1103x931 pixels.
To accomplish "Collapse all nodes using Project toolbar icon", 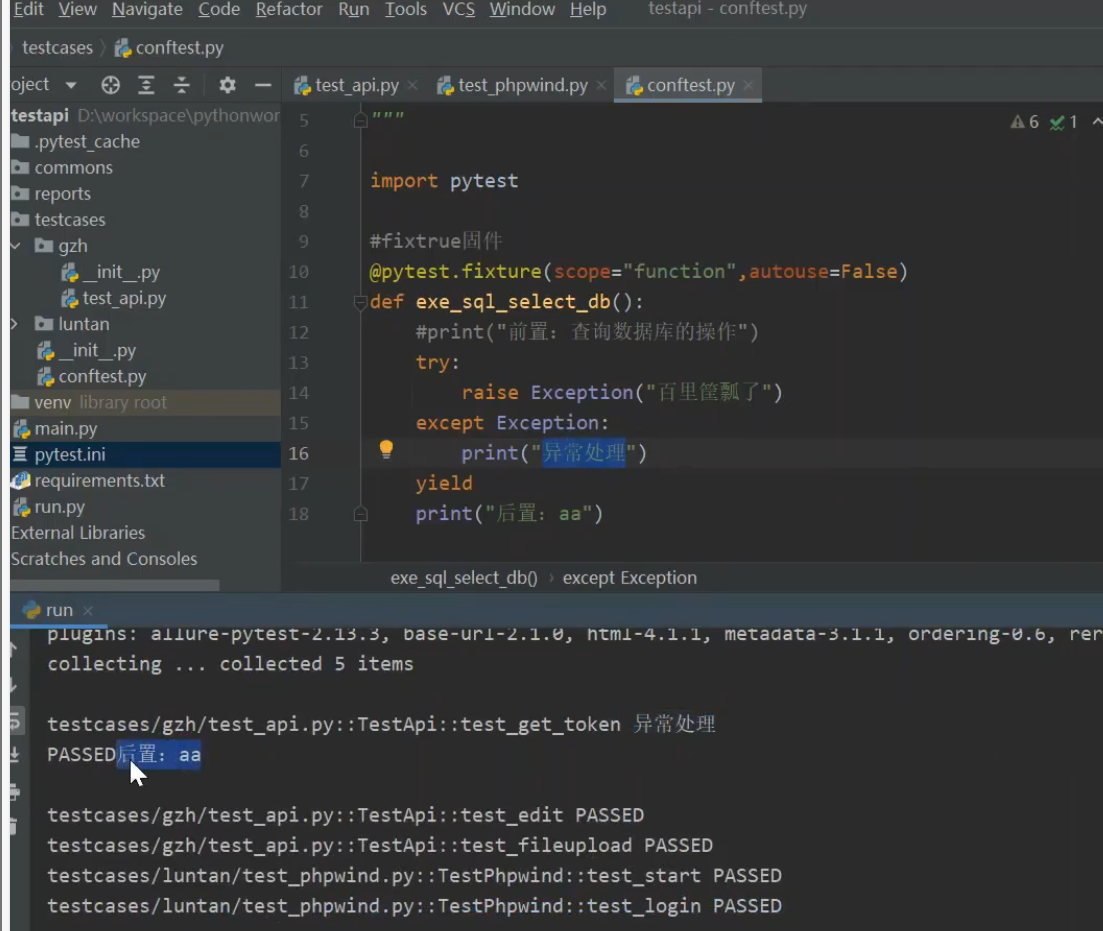I will pos(182,85).
